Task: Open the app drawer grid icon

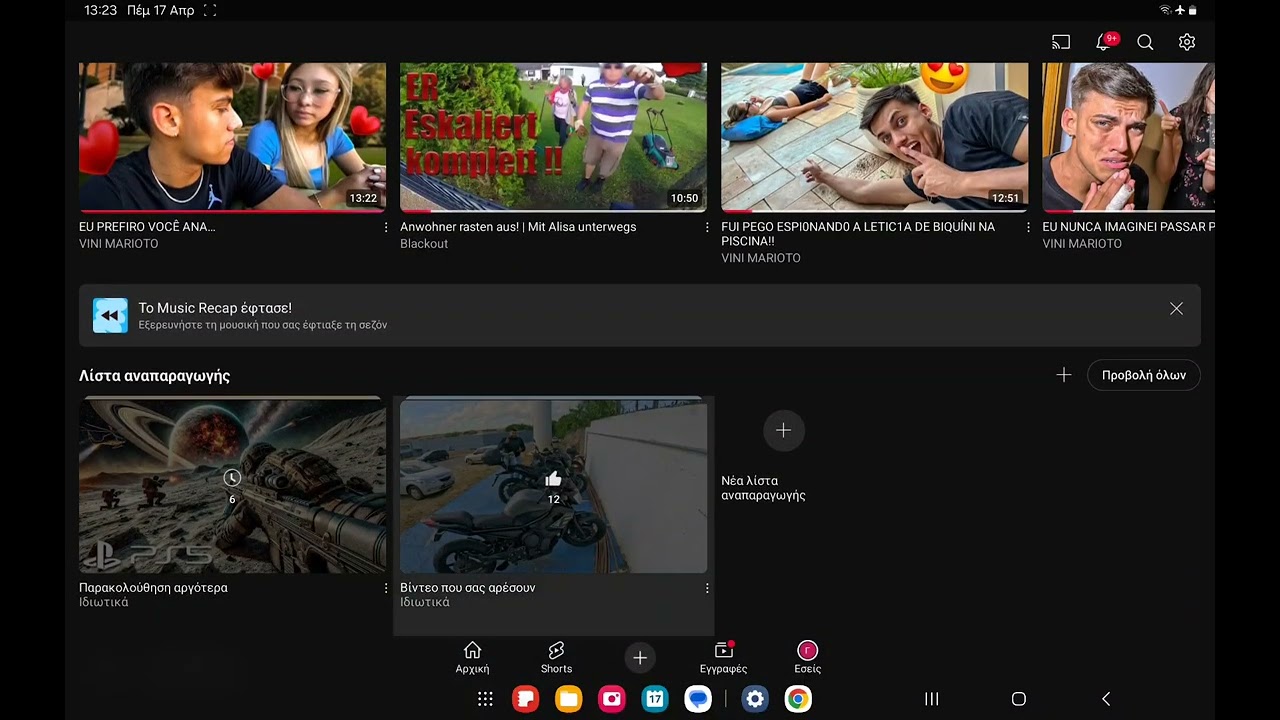Action: (485, 699)
